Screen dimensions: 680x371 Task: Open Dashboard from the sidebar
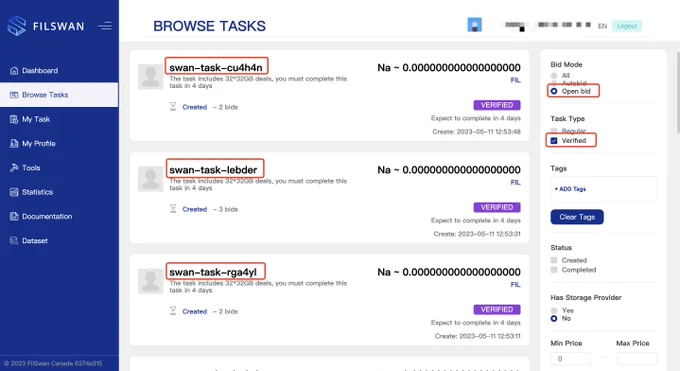tap(59, 70)
